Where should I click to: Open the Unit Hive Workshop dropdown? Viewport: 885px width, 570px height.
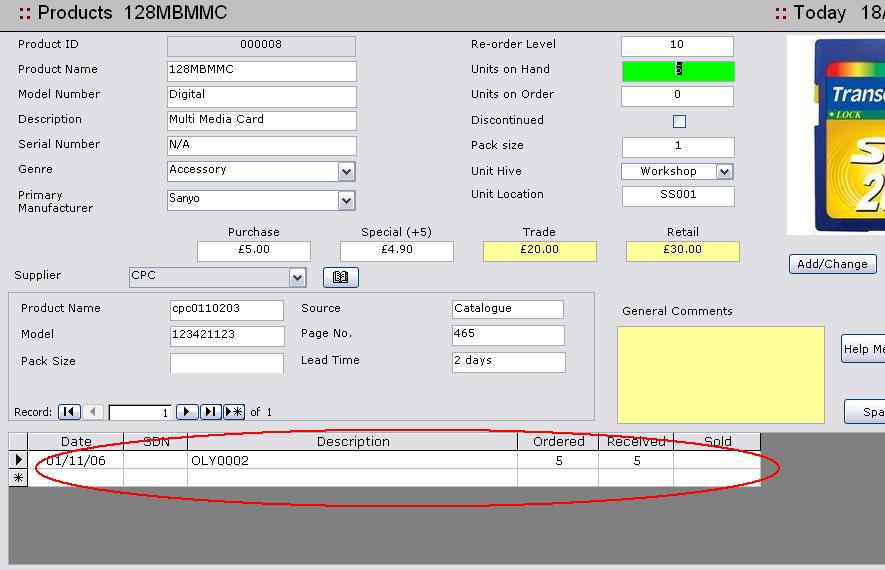tap(725, 171)
